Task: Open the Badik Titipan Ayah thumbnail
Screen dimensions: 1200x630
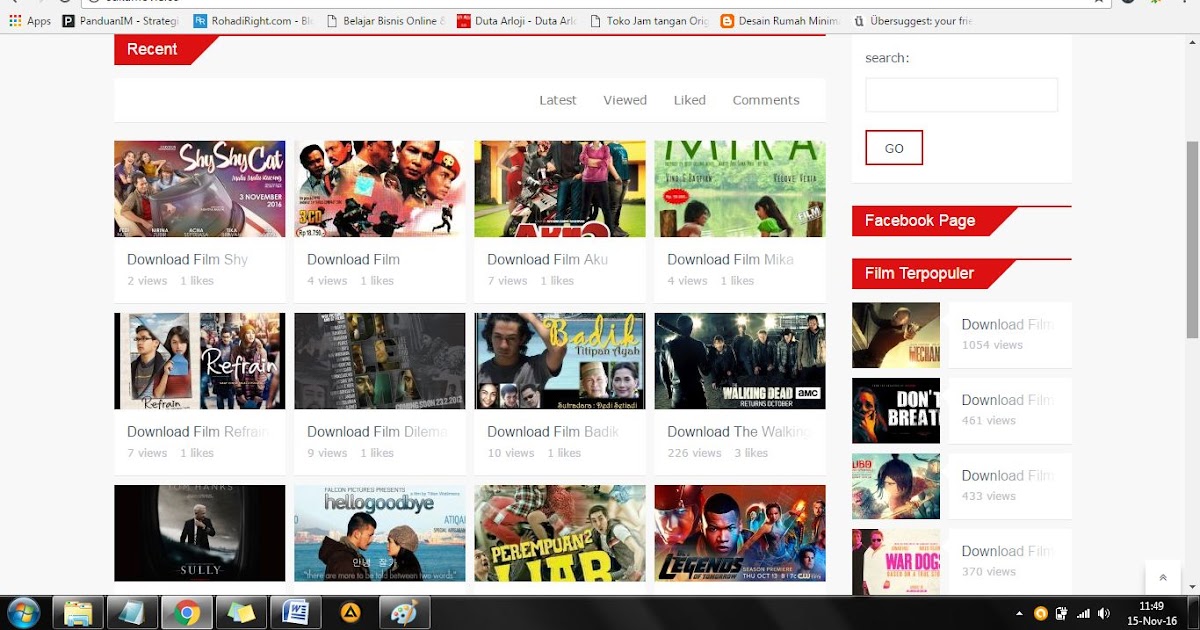Action: point(560,361)
